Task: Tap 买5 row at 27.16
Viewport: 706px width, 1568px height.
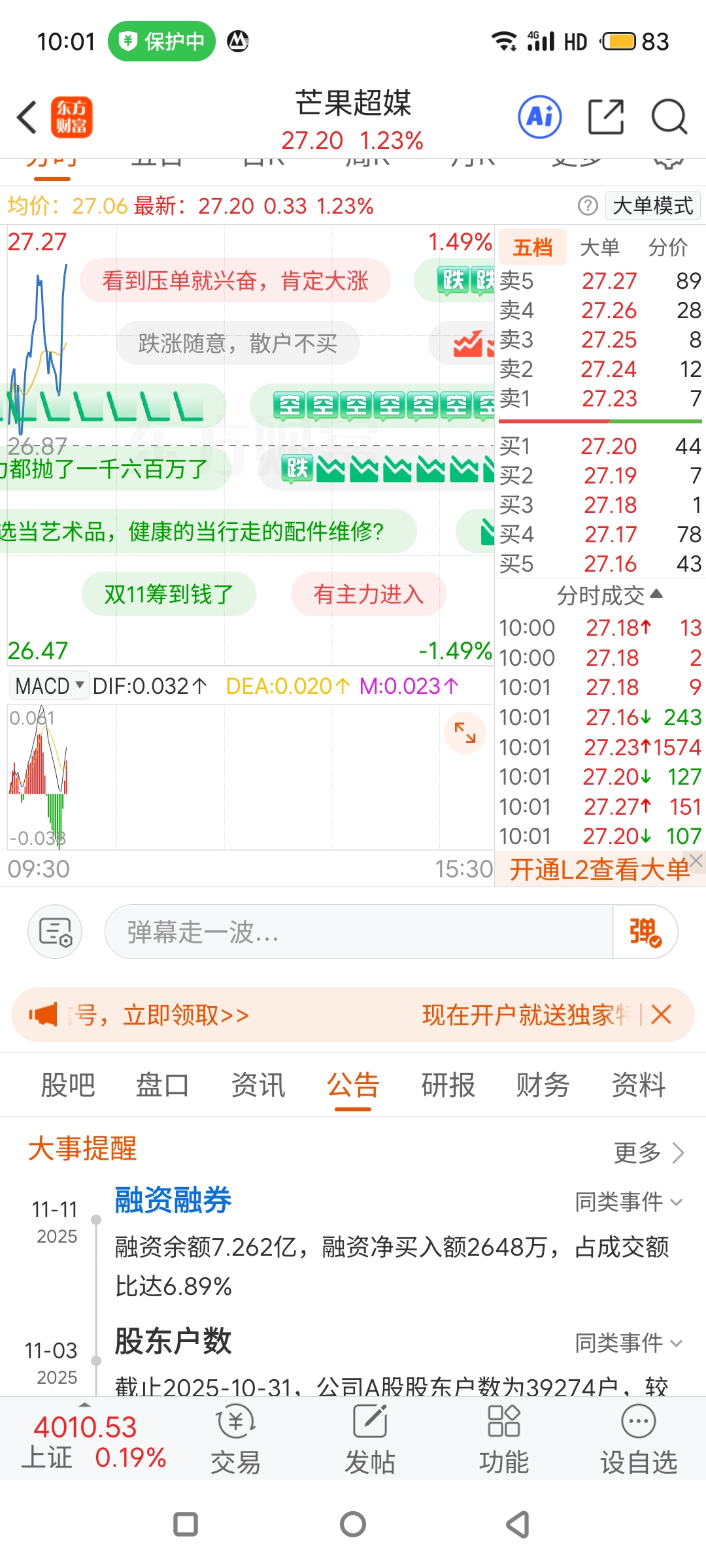Action: [600, 564]
